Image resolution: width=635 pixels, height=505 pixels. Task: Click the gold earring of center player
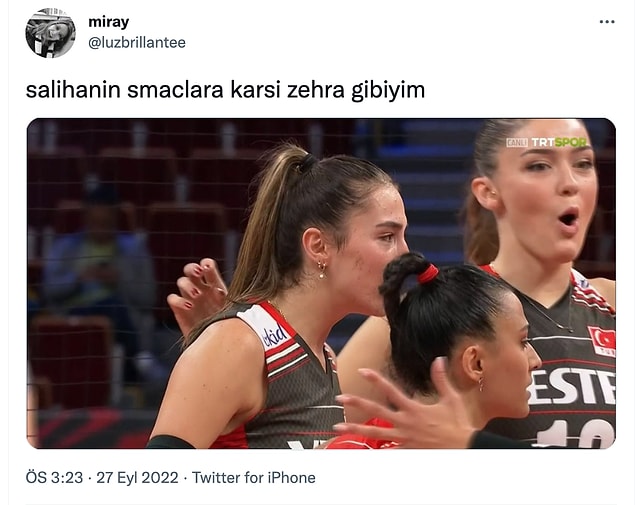tap(322, 269)
